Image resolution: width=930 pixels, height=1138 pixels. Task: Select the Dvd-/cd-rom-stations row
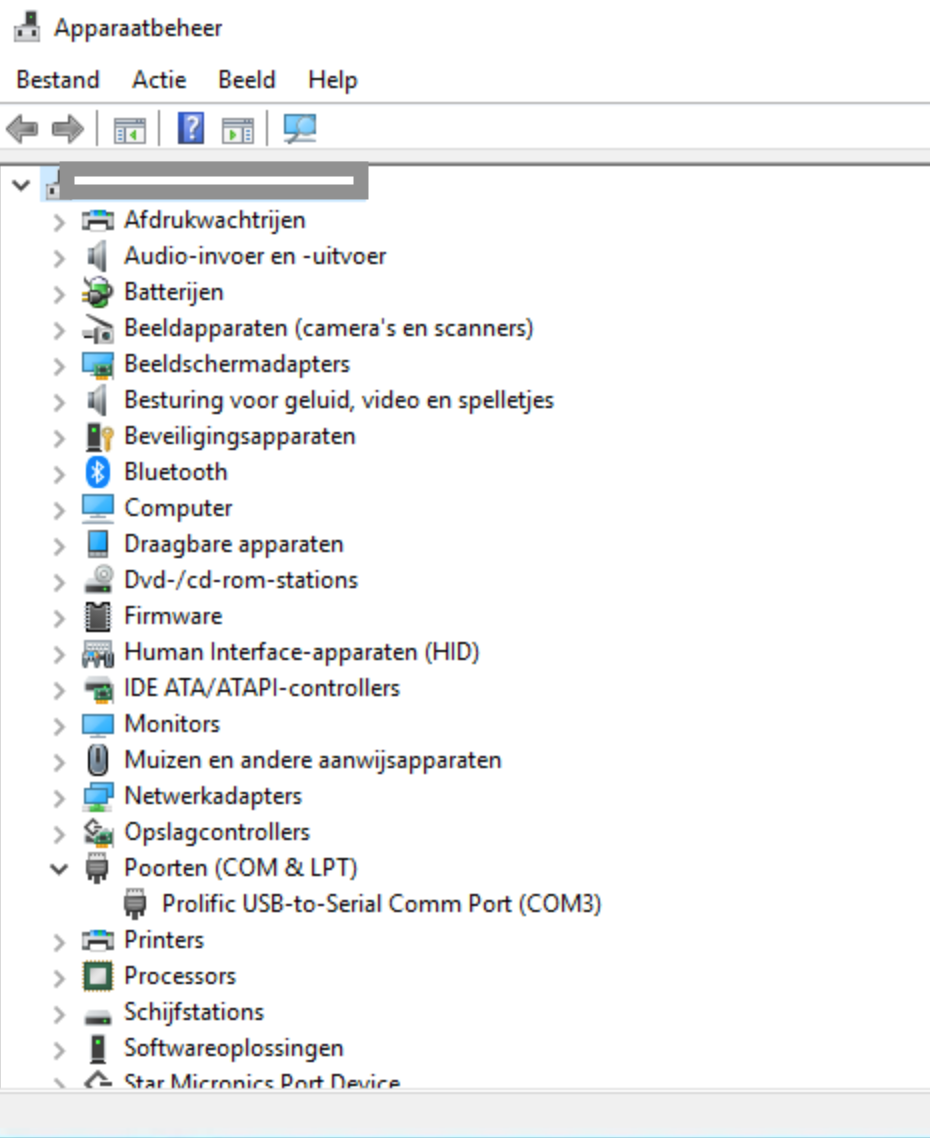241,580
